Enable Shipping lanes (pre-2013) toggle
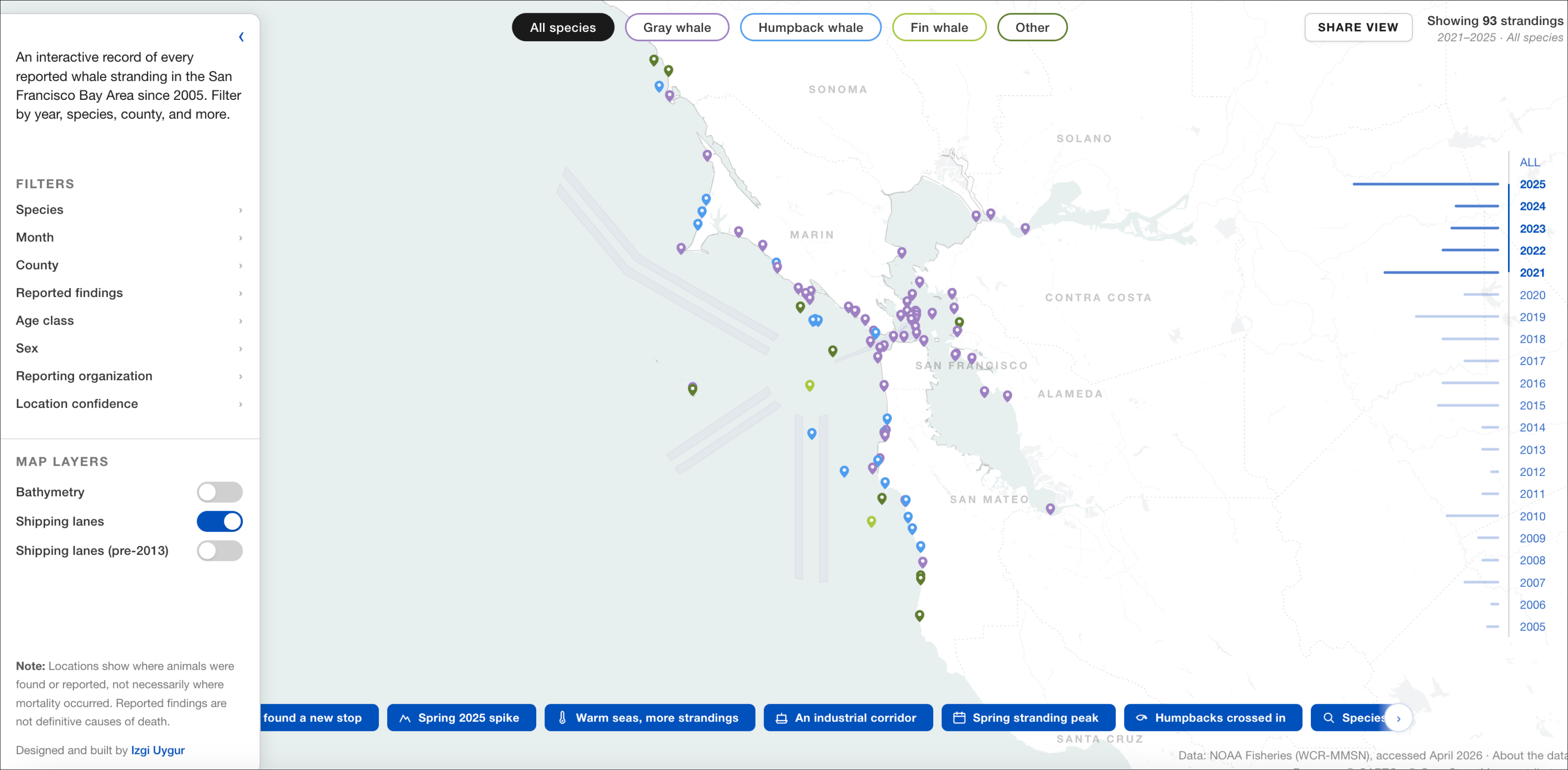The width and height of the screenshot is (1568, 770). 219,550
